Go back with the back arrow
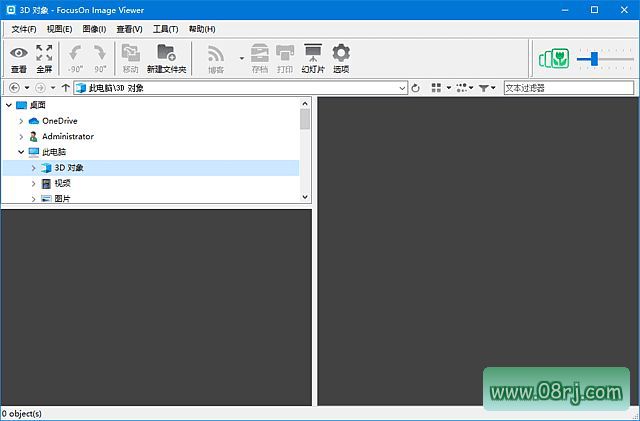This screenshot has width=640, height=421. (14, 88)
